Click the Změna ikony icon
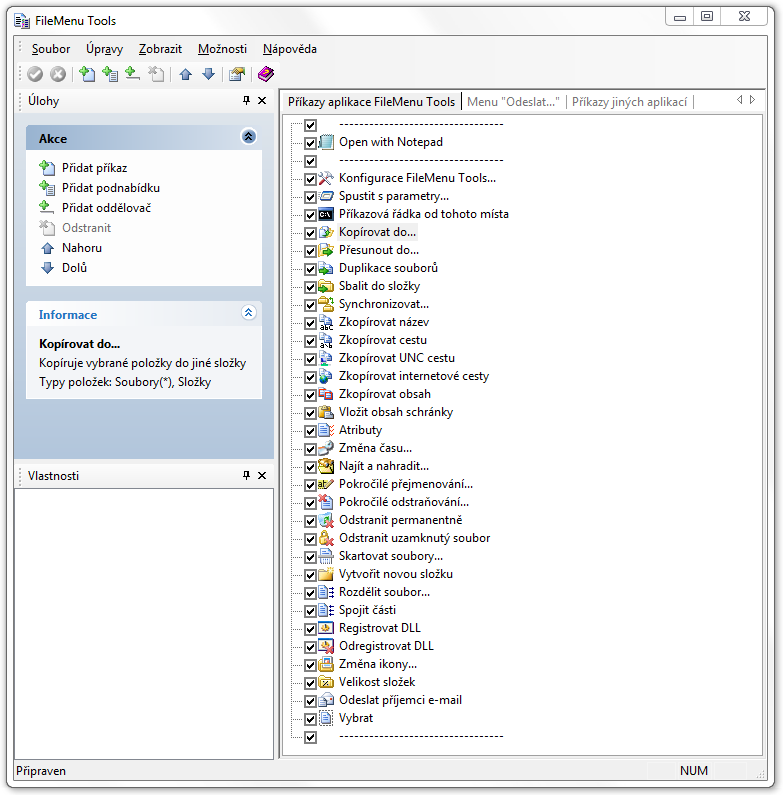 [x=326, y=664]
